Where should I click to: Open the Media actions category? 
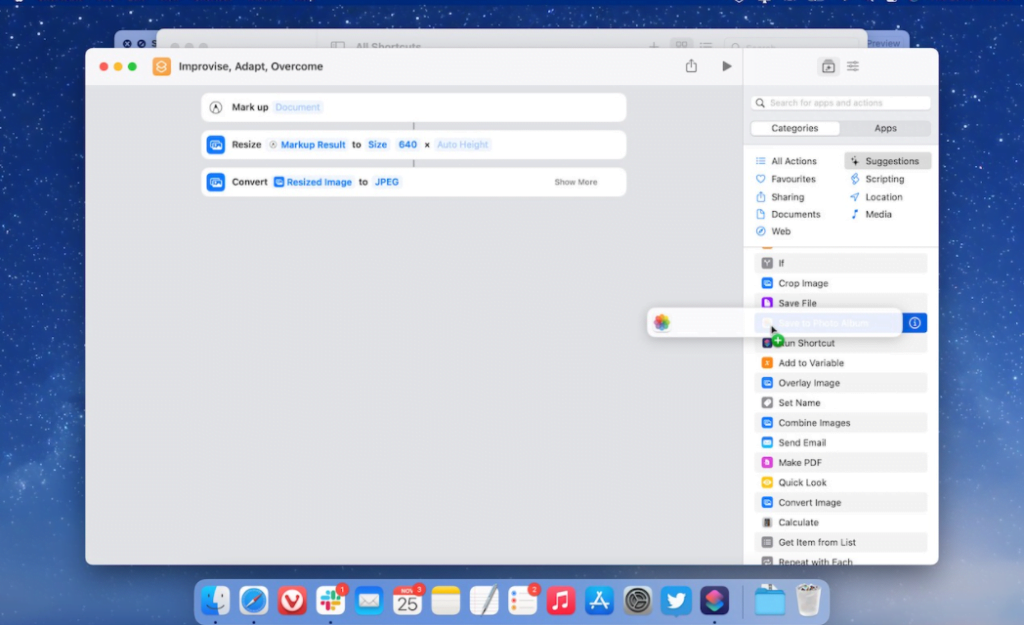pyautogui.click(x=880, y=214)
